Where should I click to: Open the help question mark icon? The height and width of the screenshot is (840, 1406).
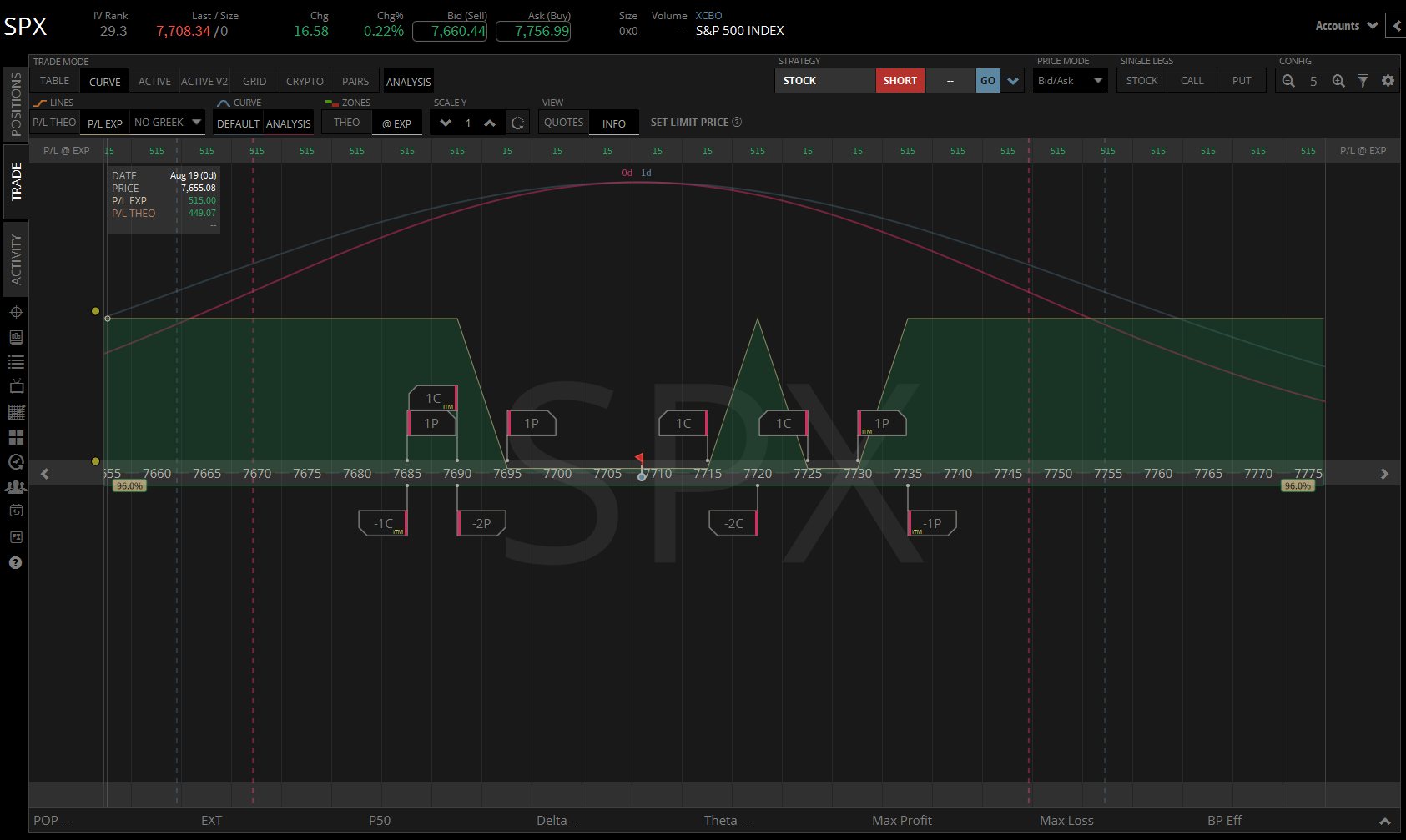point(16,563)
